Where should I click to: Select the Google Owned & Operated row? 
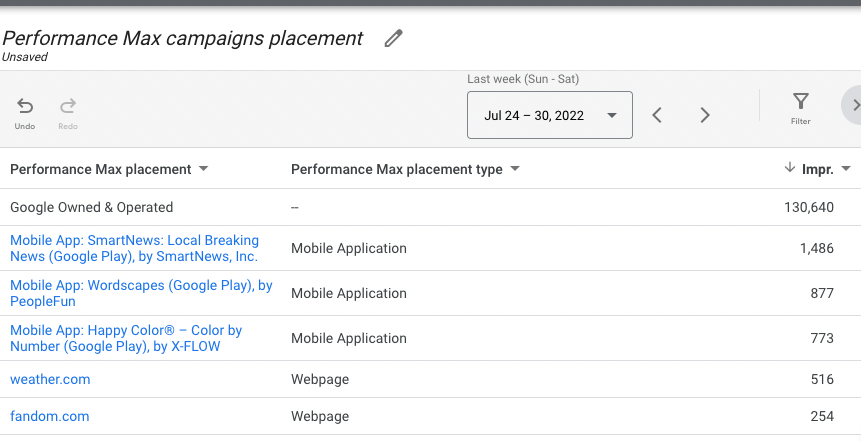coord(92,208)
